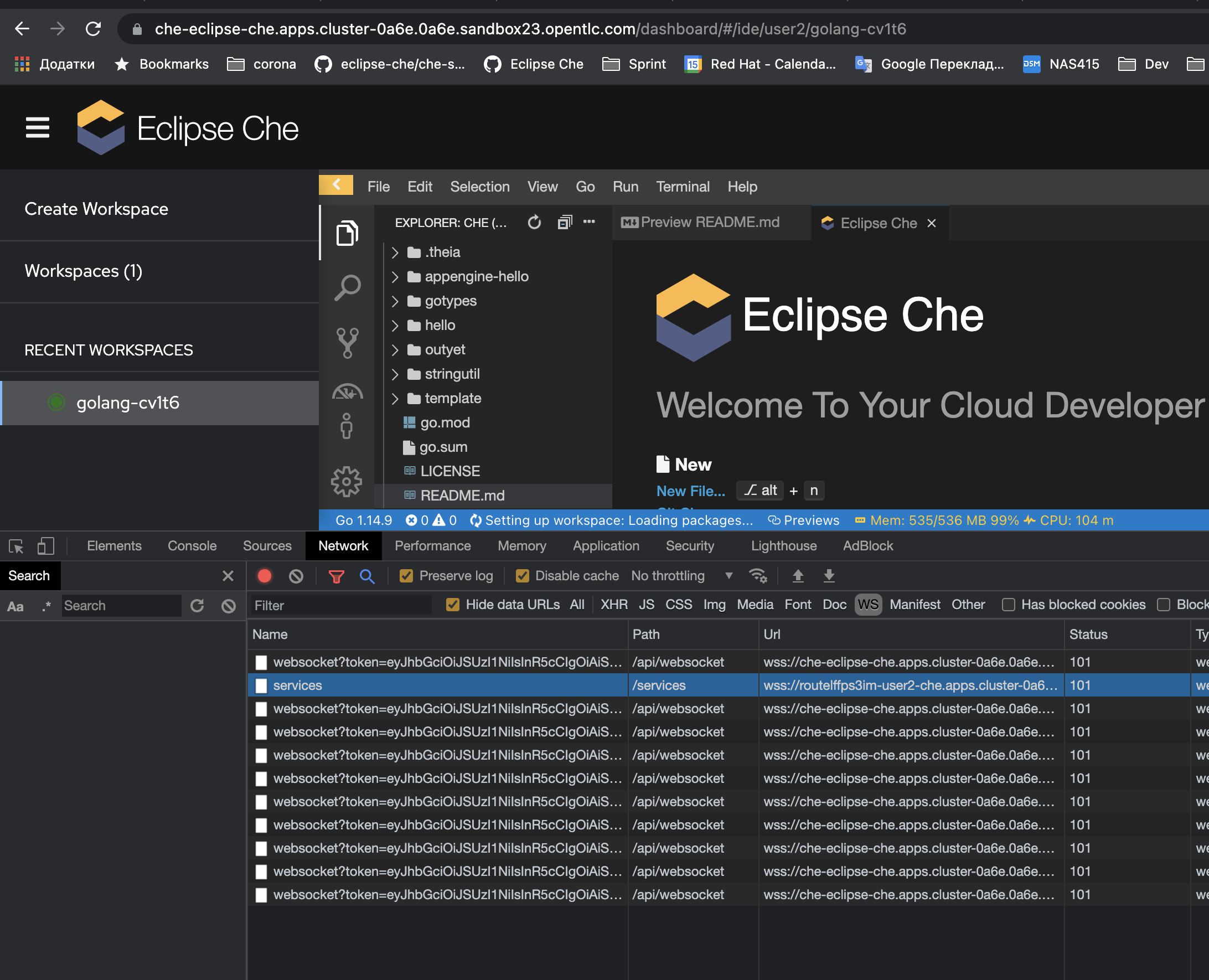Image resolution: width=1209 pixels, height=980 pixels.
Task: Open the Eclipse Che hamburger menu
Action: [x=37, y=127]
